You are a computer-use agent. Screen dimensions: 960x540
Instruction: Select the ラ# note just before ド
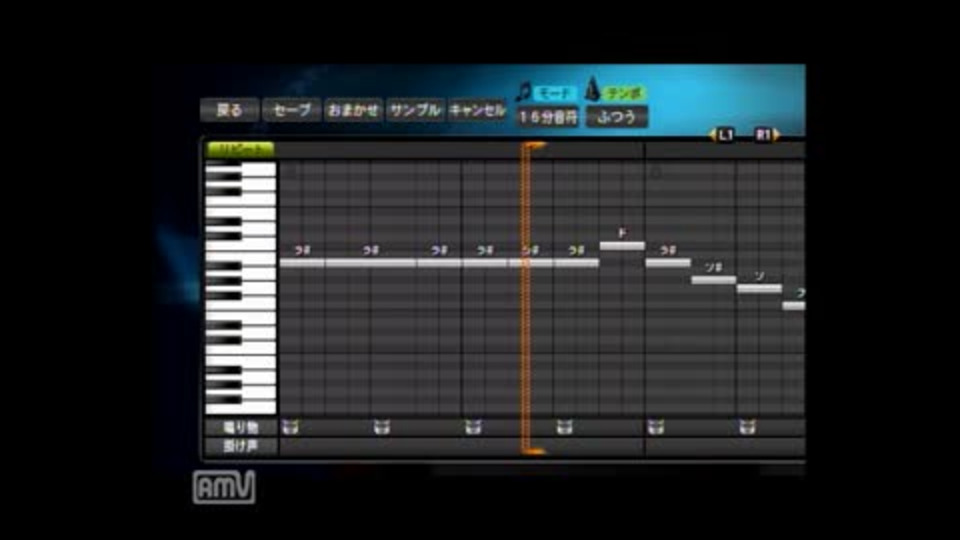pyautogui.click(x=576, y=263)
